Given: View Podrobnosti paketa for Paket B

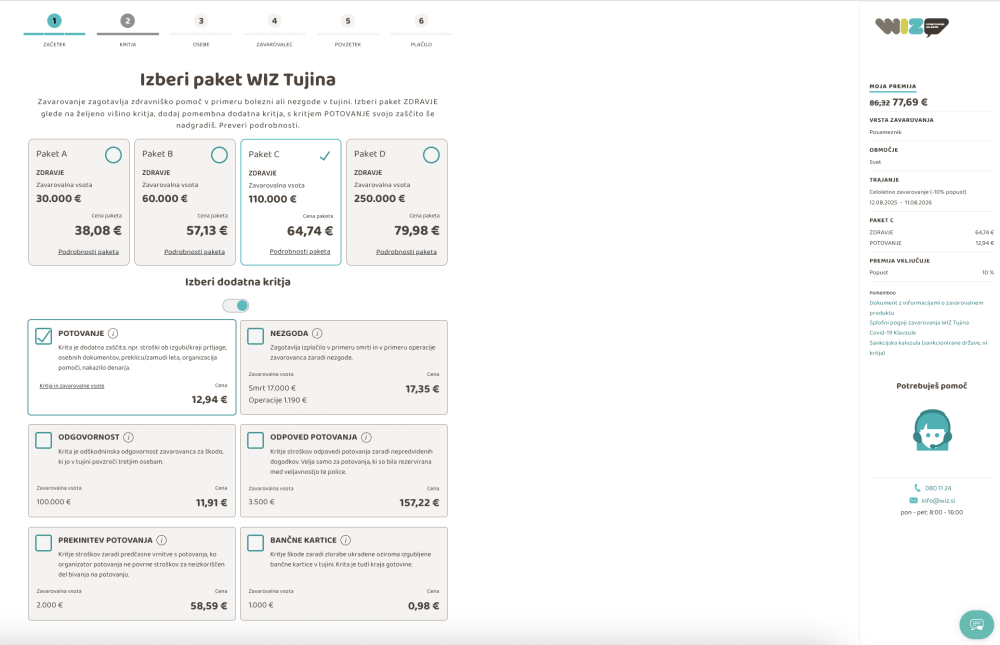Looking at the screenshot, I should point(195,252).
